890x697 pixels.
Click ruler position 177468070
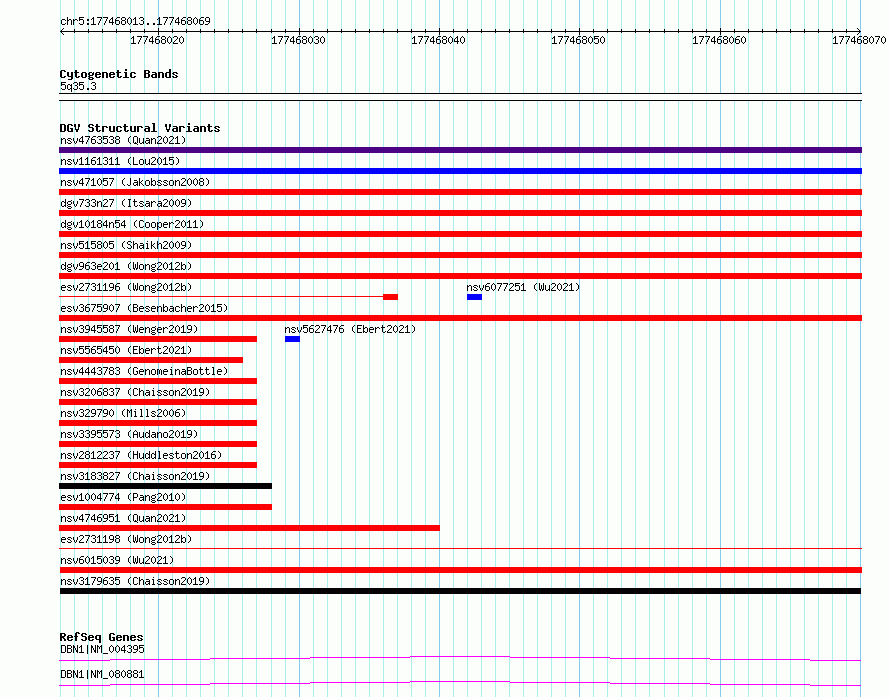[859, 40]
